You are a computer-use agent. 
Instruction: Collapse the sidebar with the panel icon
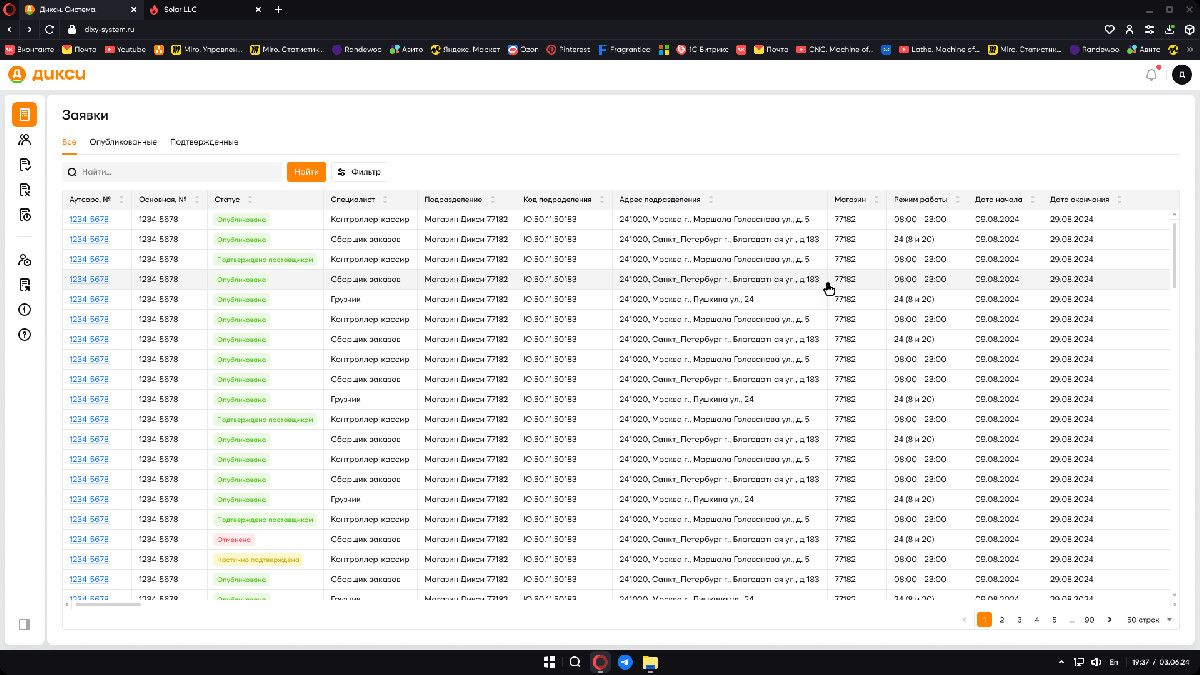(25, 624)
